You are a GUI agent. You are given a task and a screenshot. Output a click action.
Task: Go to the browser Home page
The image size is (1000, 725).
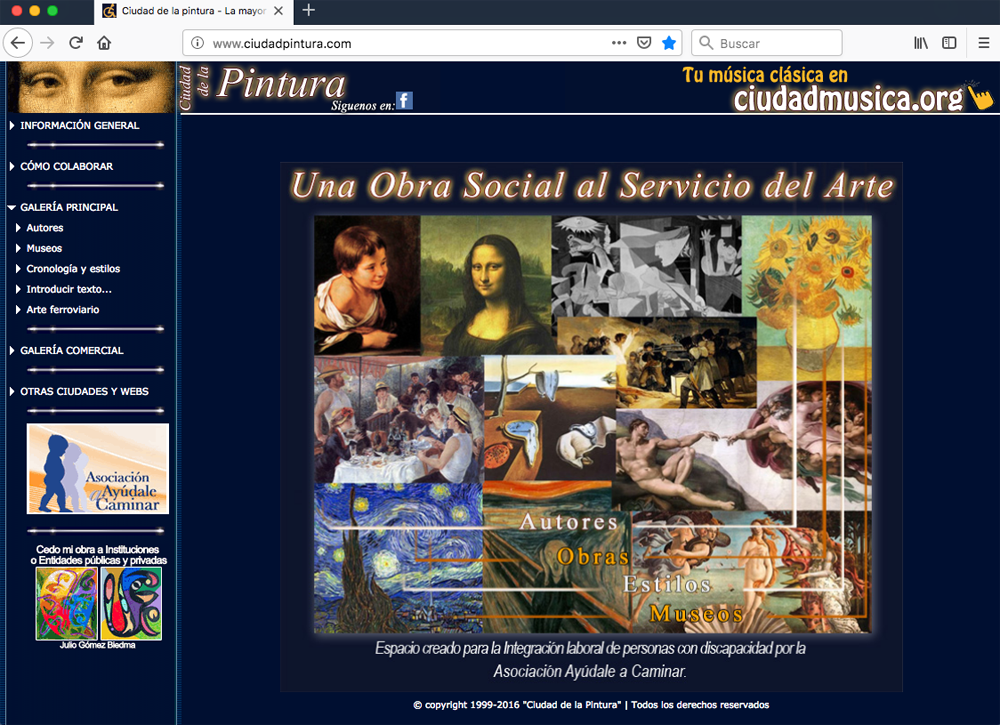click(104, 43)
